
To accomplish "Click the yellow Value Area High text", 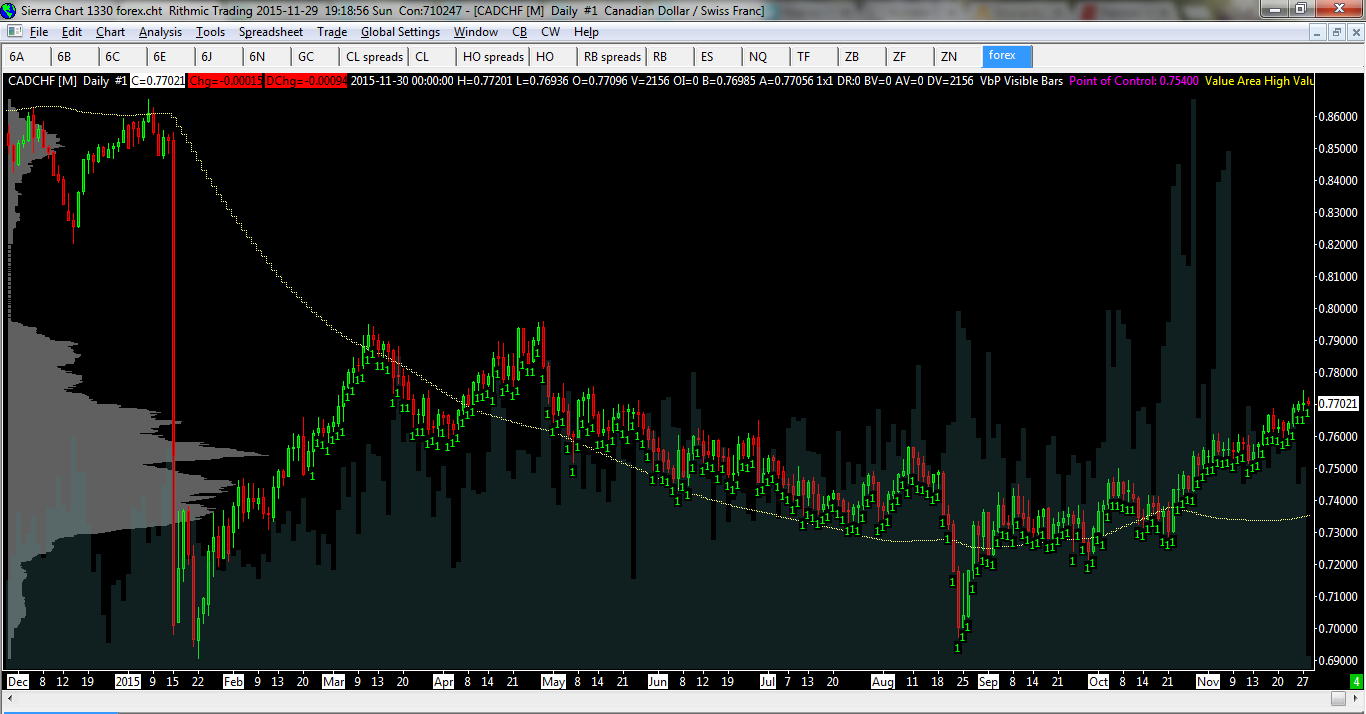I will pyautogui.click(x=1260, y=81).
